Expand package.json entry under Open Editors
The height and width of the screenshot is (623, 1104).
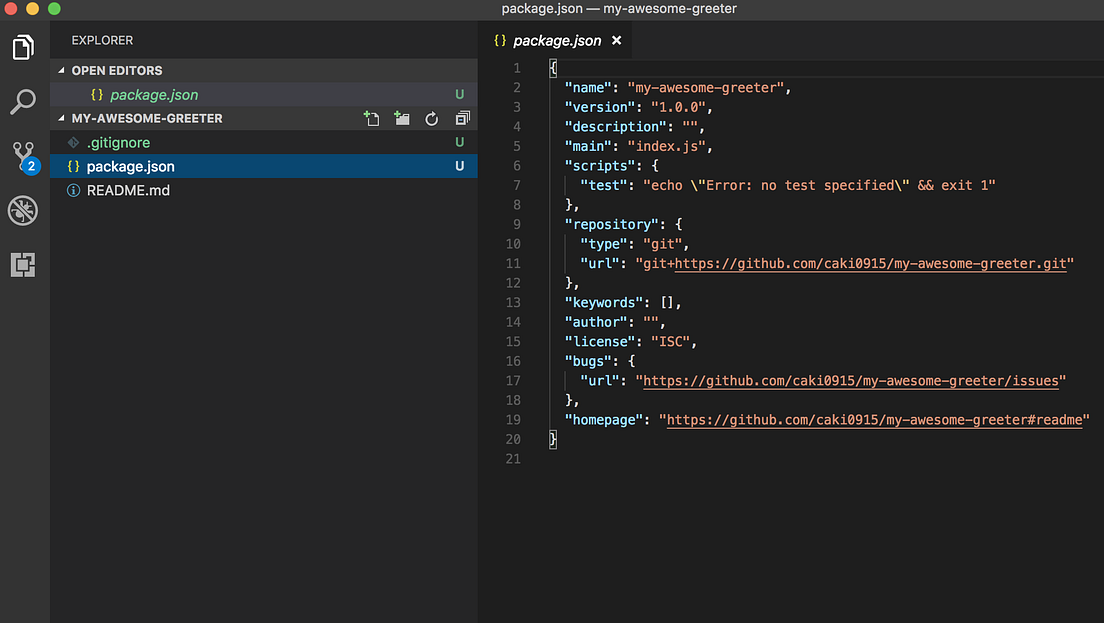coord(154,94)
